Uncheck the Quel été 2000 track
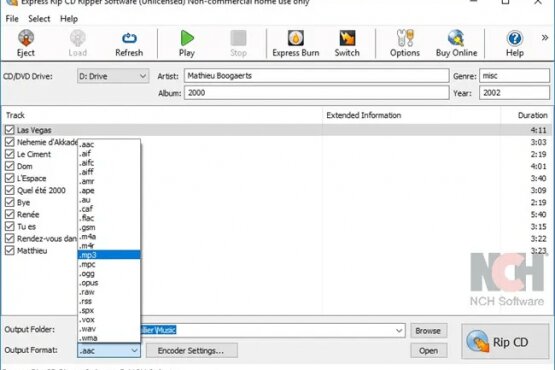Image resolution: width=555 pixels, height=370 pixels. click(10, 190)
